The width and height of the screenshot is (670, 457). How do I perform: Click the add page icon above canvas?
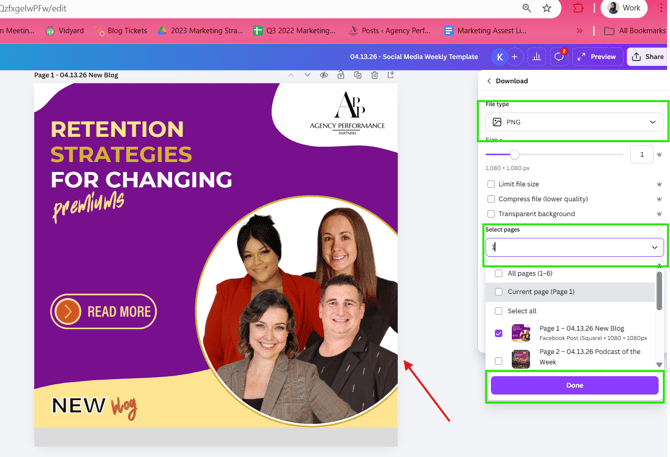(x=391, y=75)
